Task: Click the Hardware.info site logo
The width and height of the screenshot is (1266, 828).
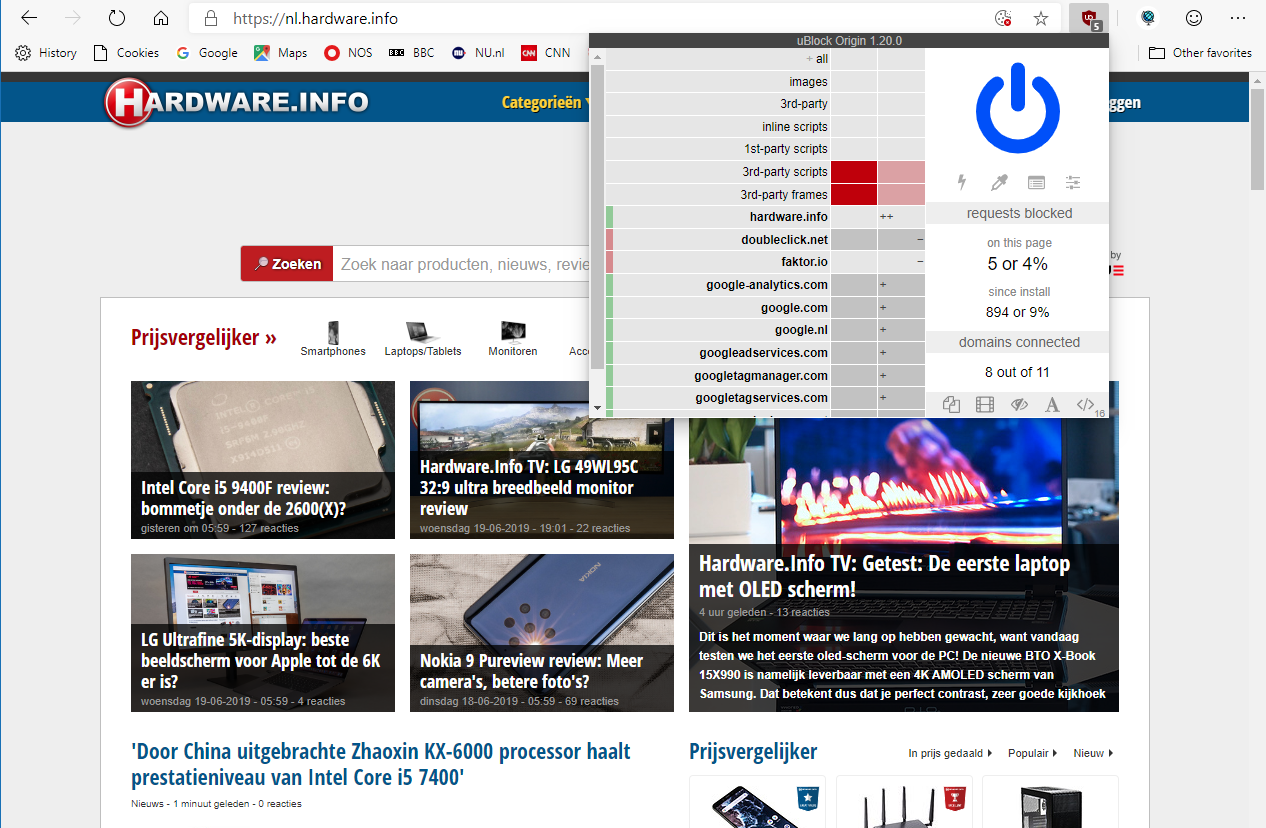Action: tap(237, 102)
